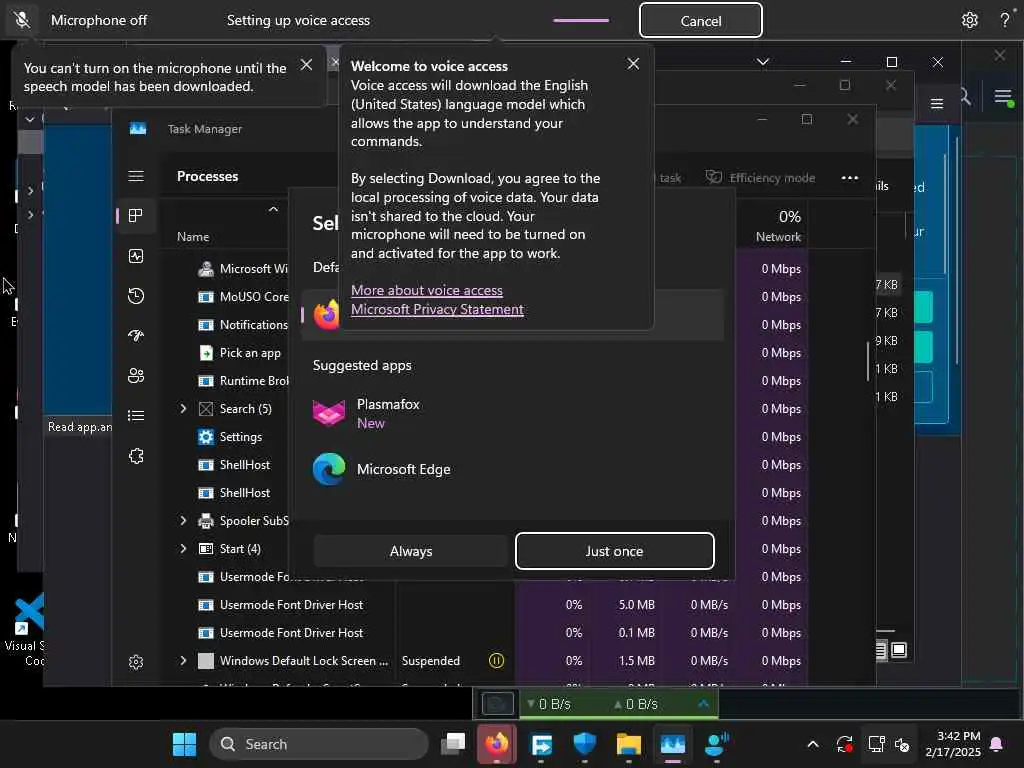Open voice access app on taskbar
This screenshot has height=768, width=1024.
[716, 744]
